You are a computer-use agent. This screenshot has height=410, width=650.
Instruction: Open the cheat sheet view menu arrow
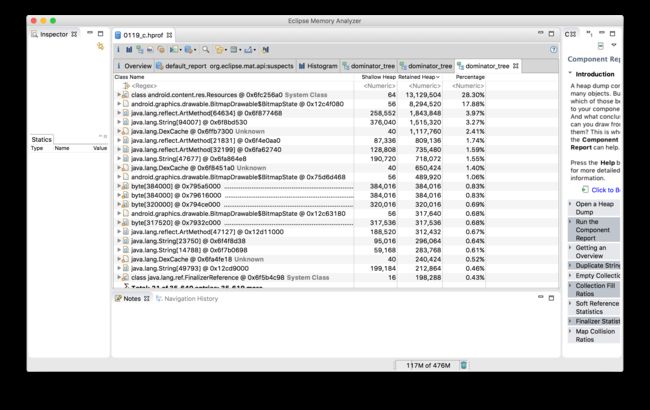pyautogui.click(x=614, y=45)
